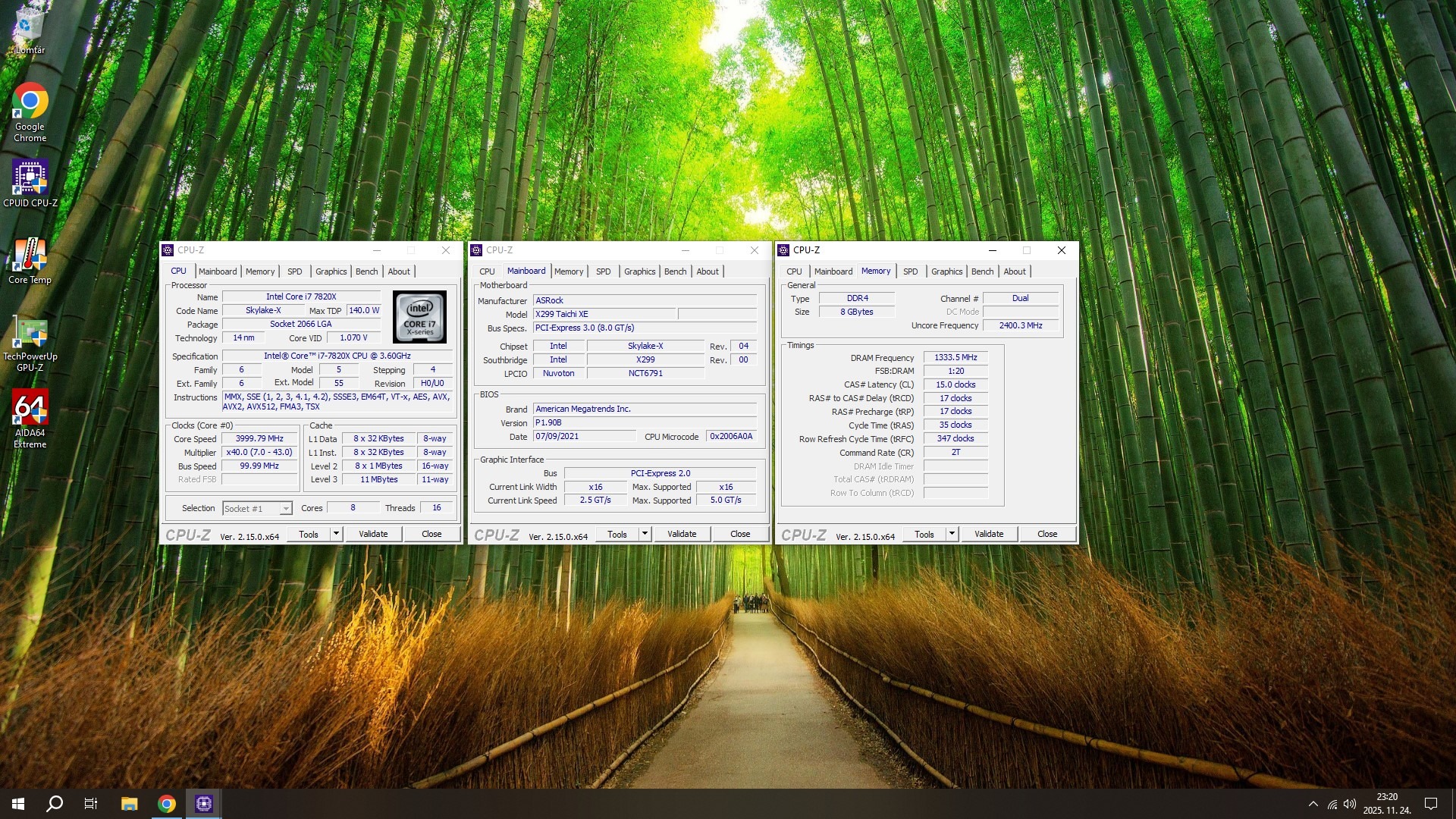
Task: Open File Explorer from the taskbar
Action: (129, 804)
